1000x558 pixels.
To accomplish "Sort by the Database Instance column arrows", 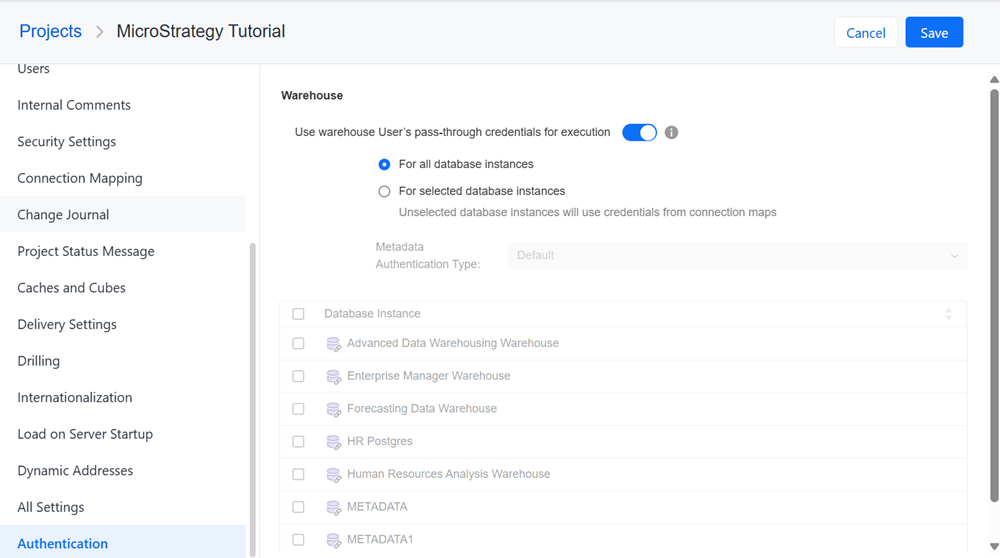I will pos(948,314).
